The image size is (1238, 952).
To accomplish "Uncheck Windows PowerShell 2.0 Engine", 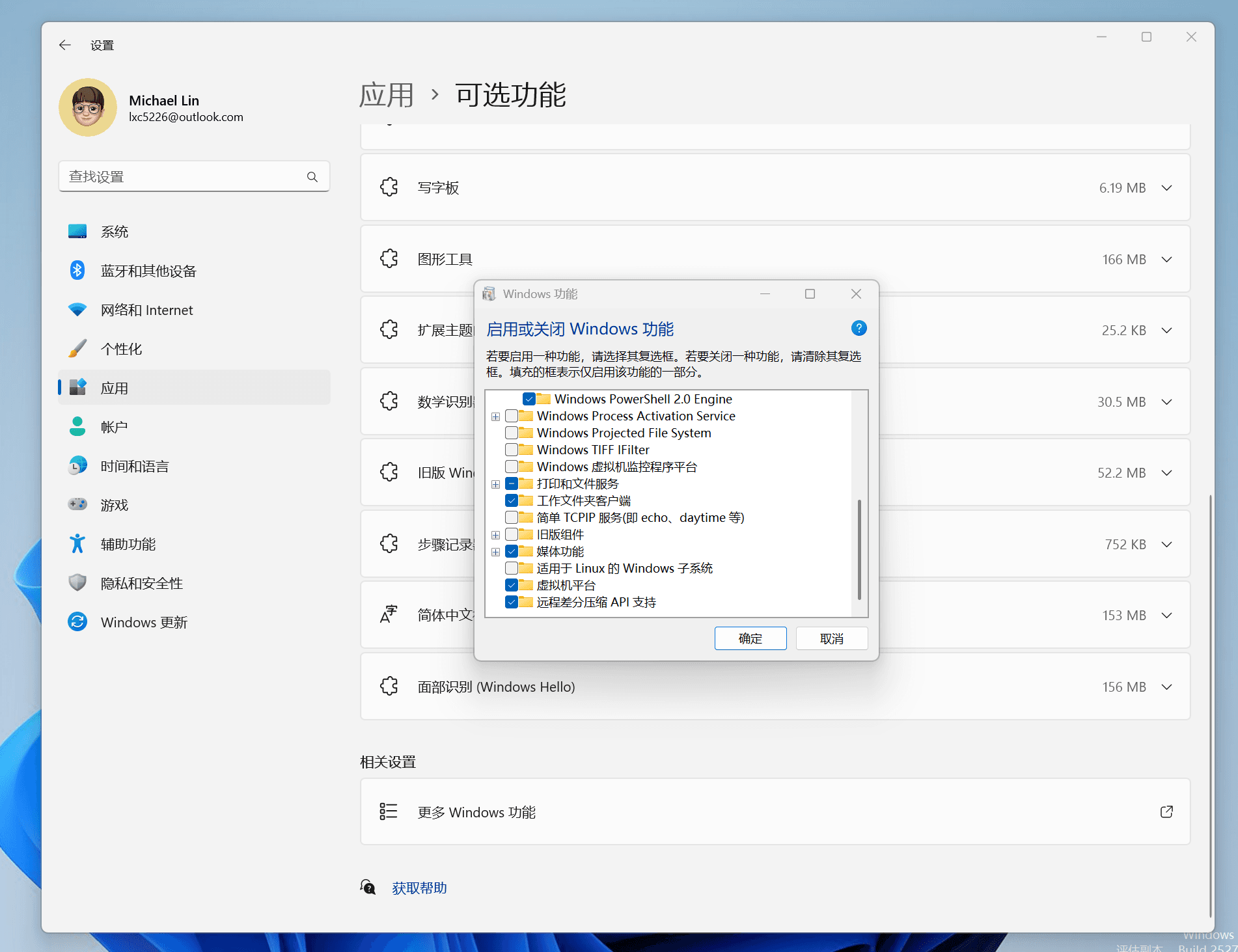I will (x=529, y=399).
